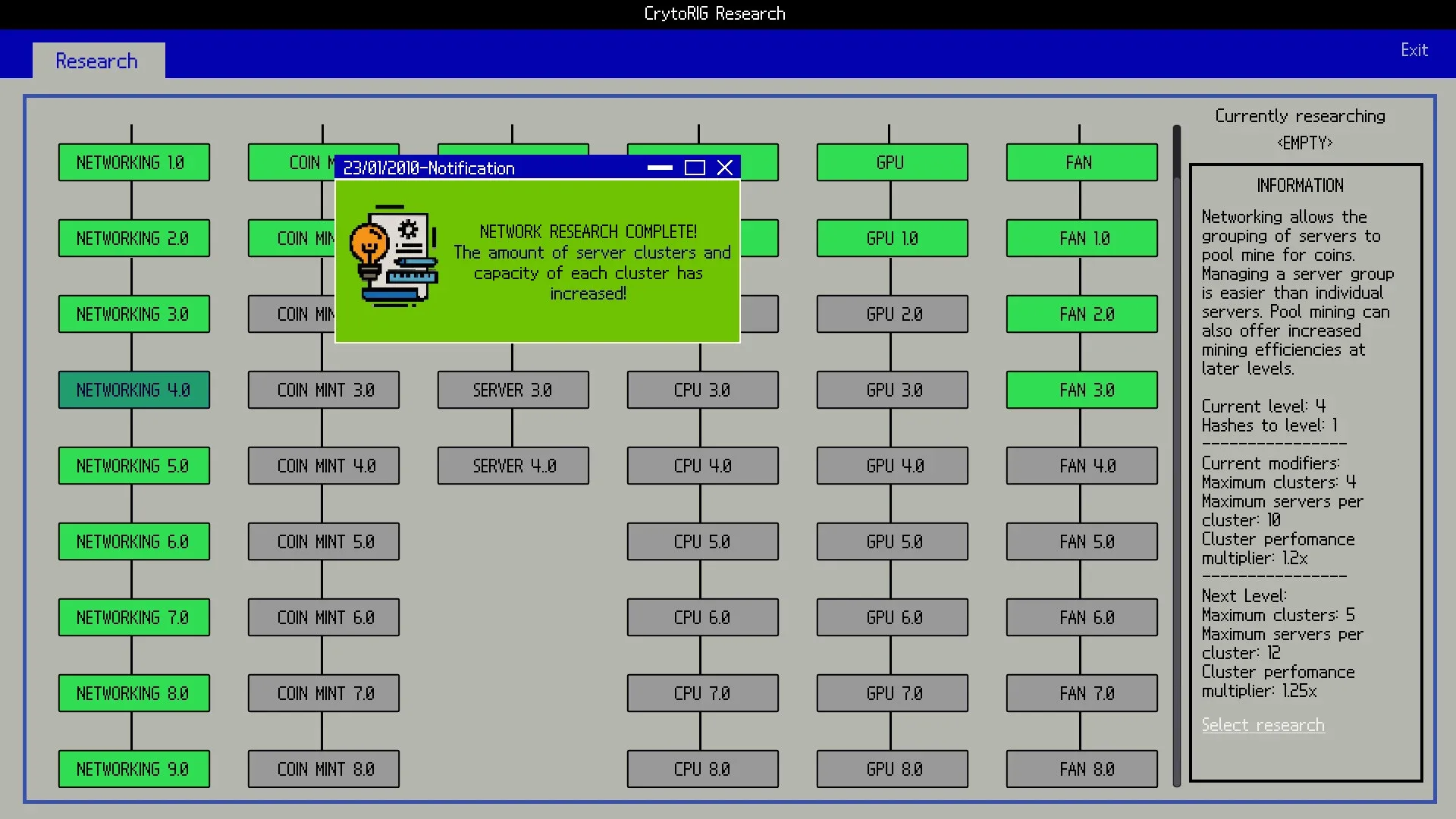Image resolution: width=1456 pixels, height=819 pixels.
Task: Click Exit in the top bar
Action: (1414, 50)
